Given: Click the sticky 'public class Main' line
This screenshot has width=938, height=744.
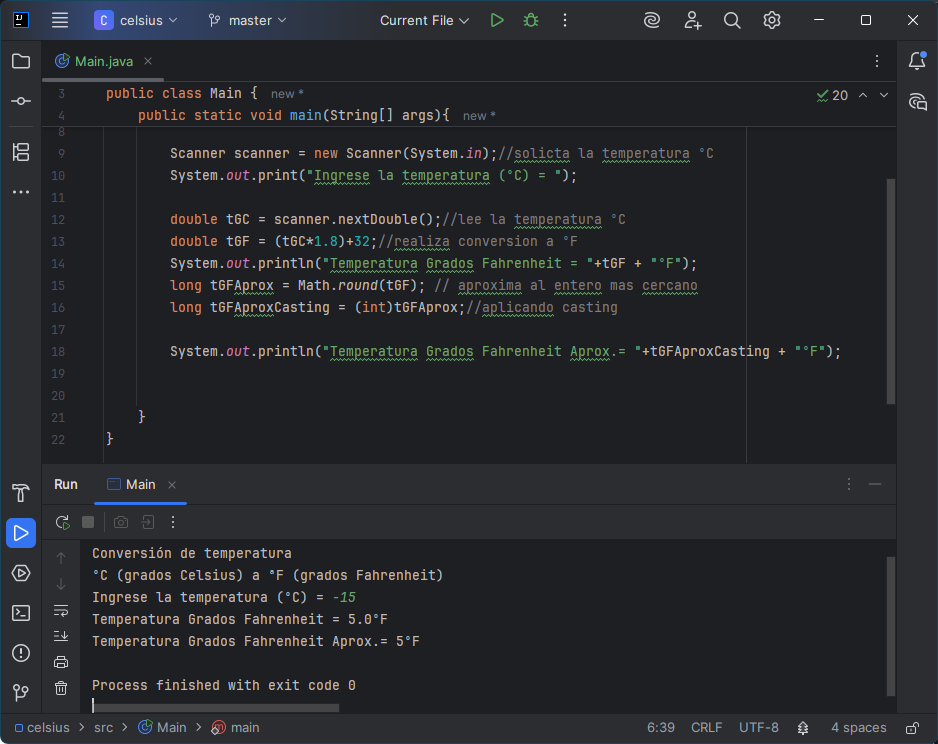Looking at the screenshot, I should 182,93.
